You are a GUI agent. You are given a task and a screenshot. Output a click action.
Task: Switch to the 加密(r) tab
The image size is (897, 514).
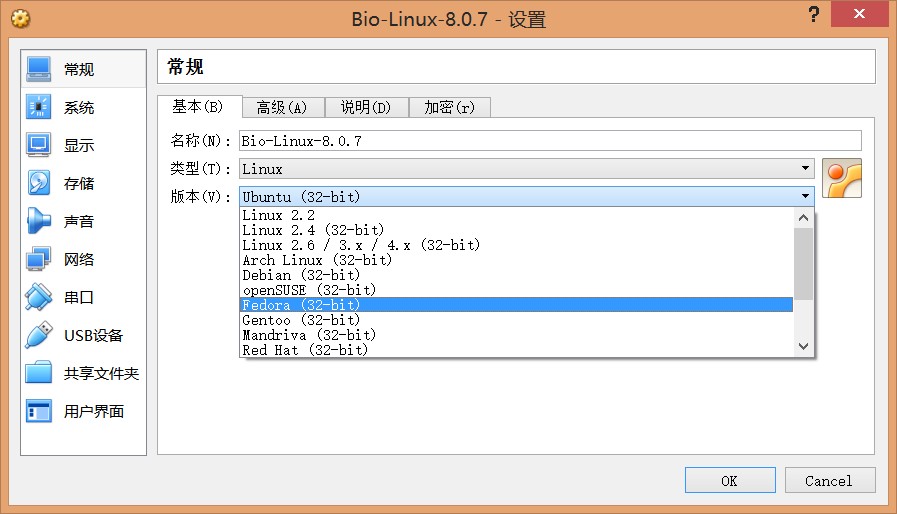tap(449, 107)
